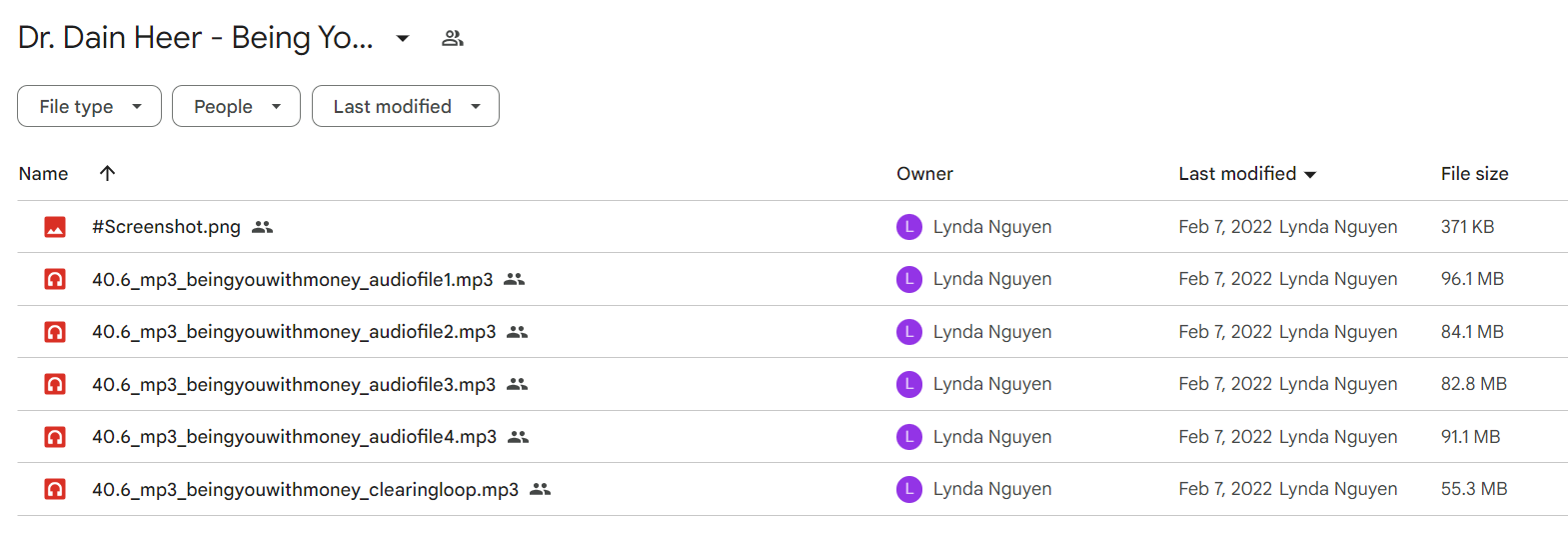Click Lynda Nguyen avatar on #Screenshot.png row
The width and height of the screenshot is (1568, 559).
coord(909,227)
